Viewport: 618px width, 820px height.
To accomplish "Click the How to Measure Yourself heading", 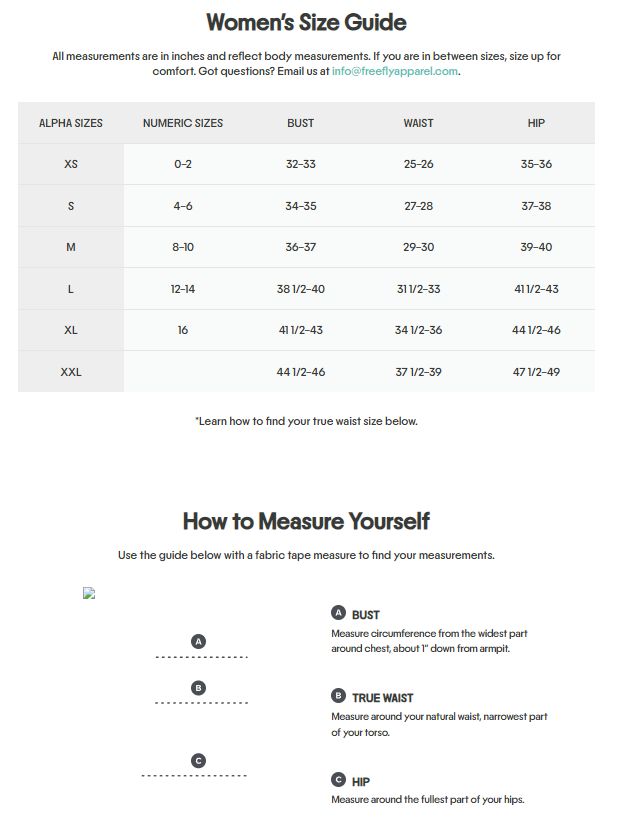I will click(x=306, y=521).
